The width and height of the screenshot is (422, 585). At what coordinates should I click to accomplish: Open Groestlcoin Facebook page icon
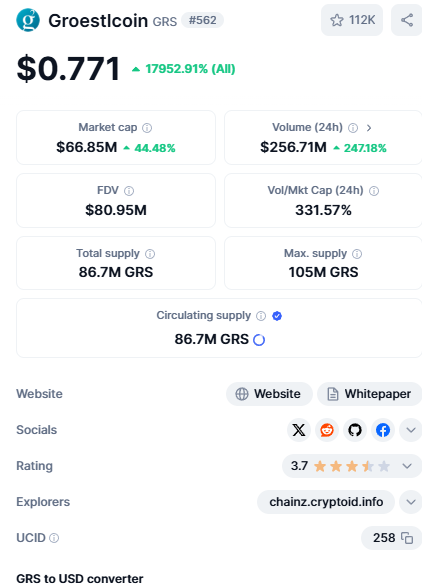[x=383, y=430]
